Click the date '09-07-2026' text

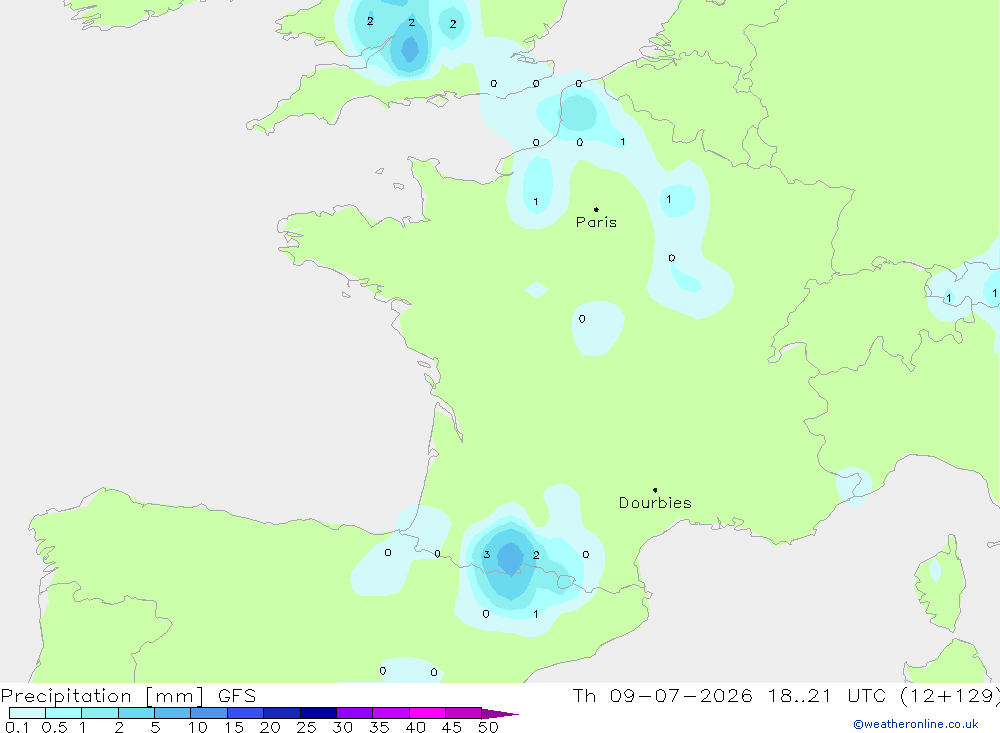680,696
